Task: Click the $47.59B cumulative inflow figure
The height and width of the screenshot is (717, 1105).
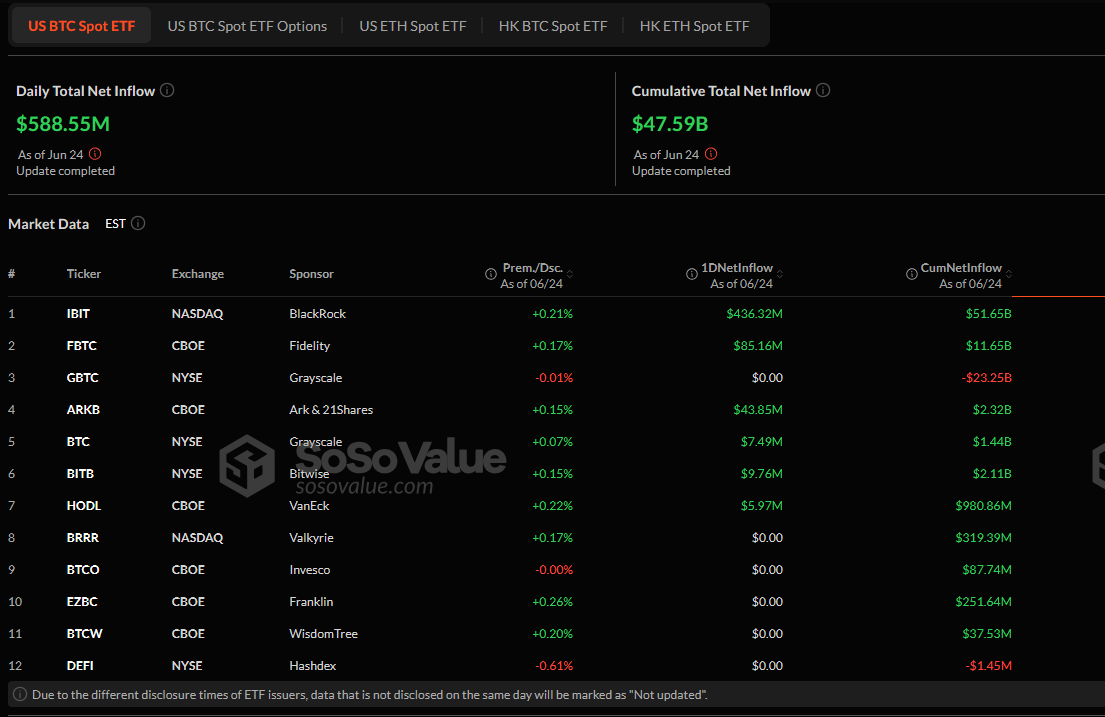Action: click(x=669, y=124)
